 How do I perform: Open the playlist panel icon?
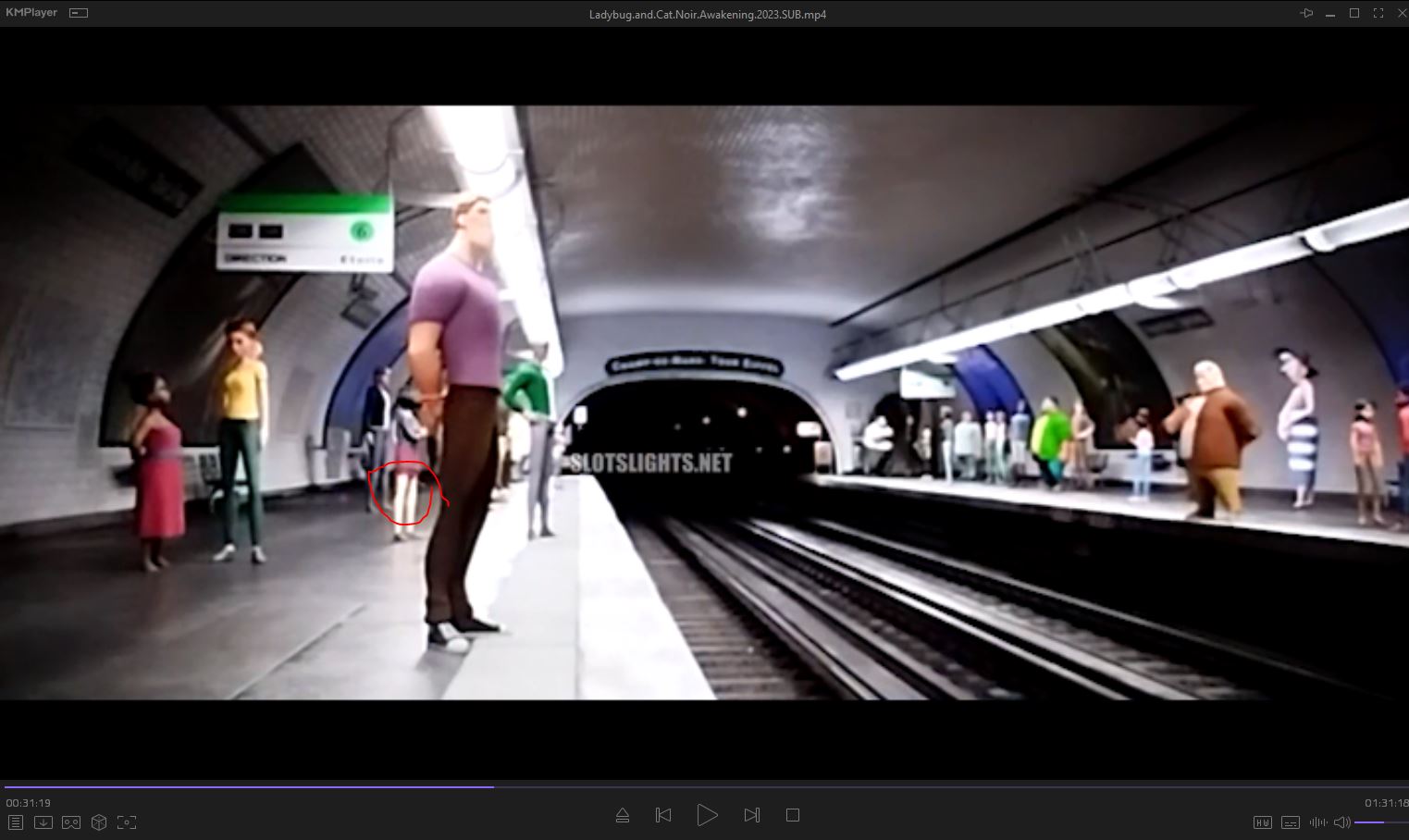pos(15,822)
